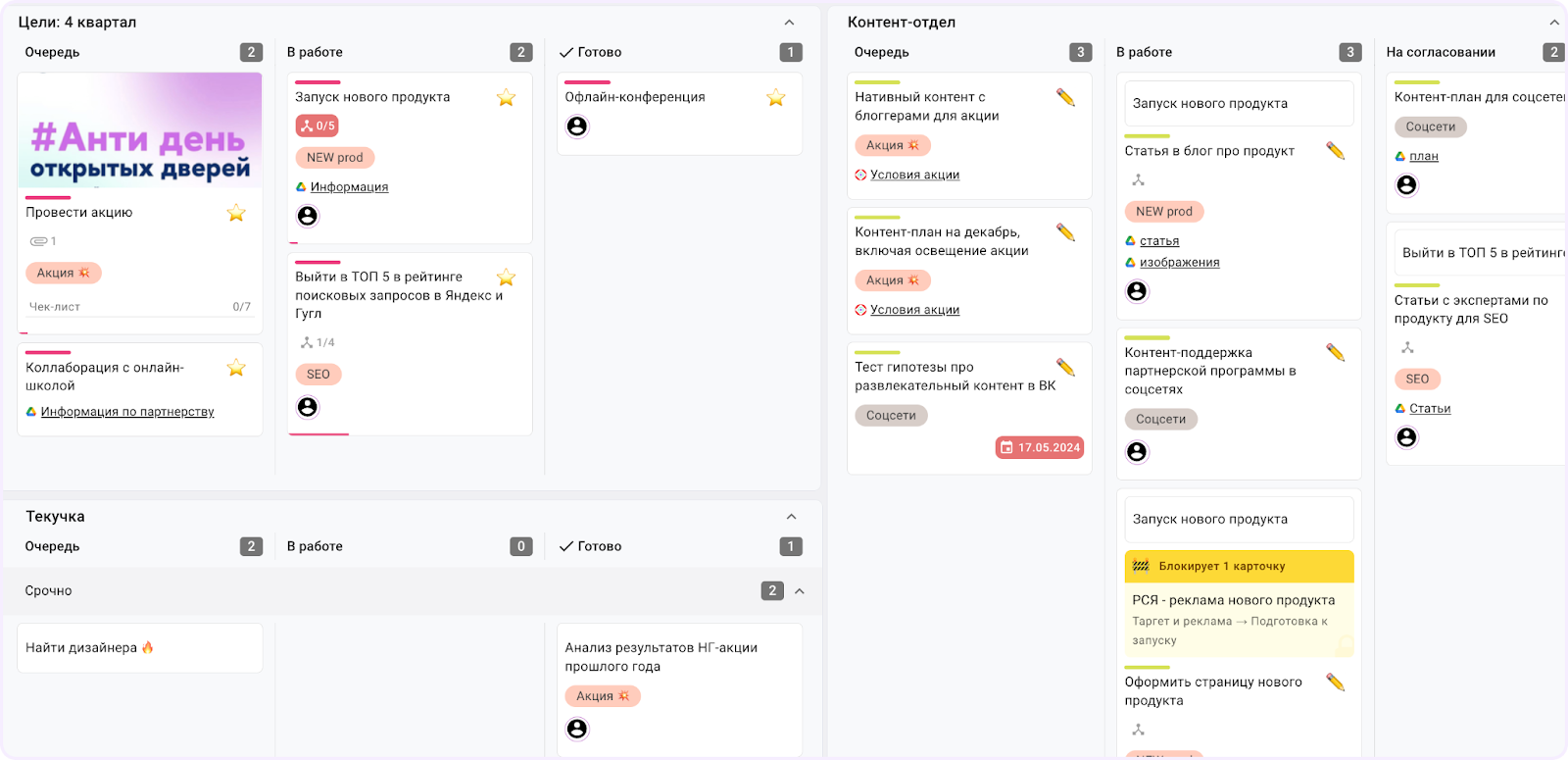Click star on Коллаборация с онлайн-школой card

click(x=236, y=368)
